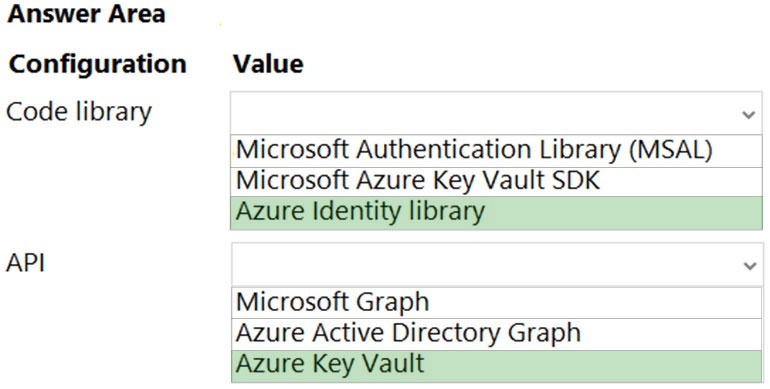Choose Azure Active Directory Graph option
This screenshot has height=389, width=770.
(x=496, y=334)
